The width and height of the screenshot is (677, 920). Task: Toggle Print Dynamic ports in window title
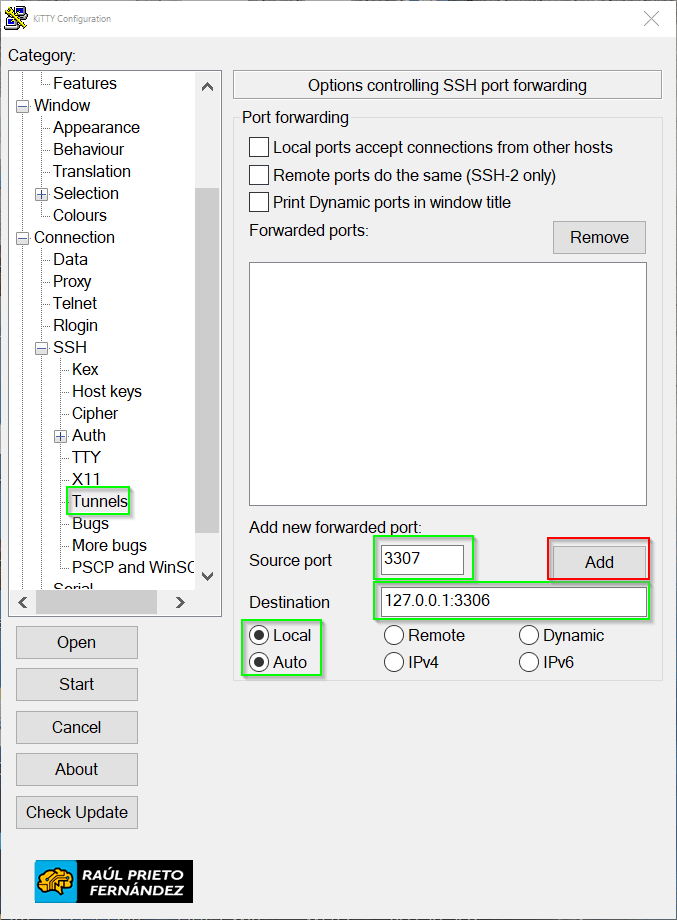pos(259,202)
